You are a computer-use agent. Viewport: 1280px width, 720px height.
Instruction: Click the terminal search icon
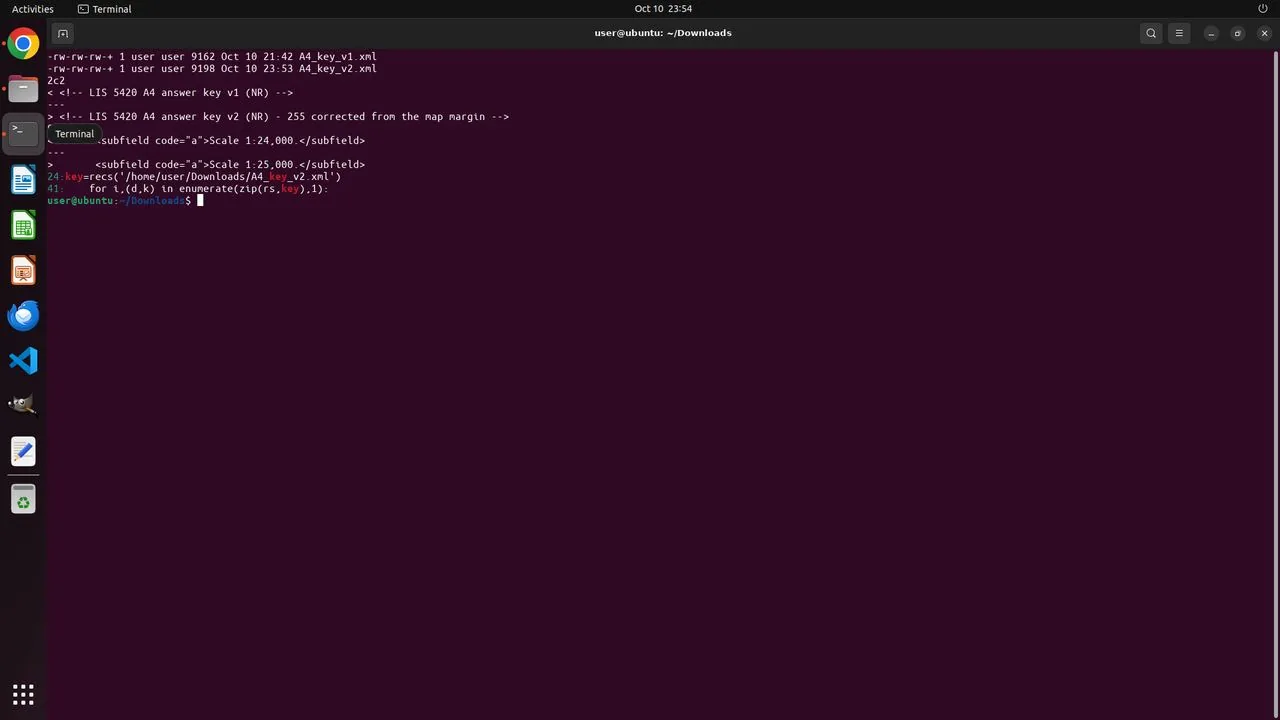1151,33
